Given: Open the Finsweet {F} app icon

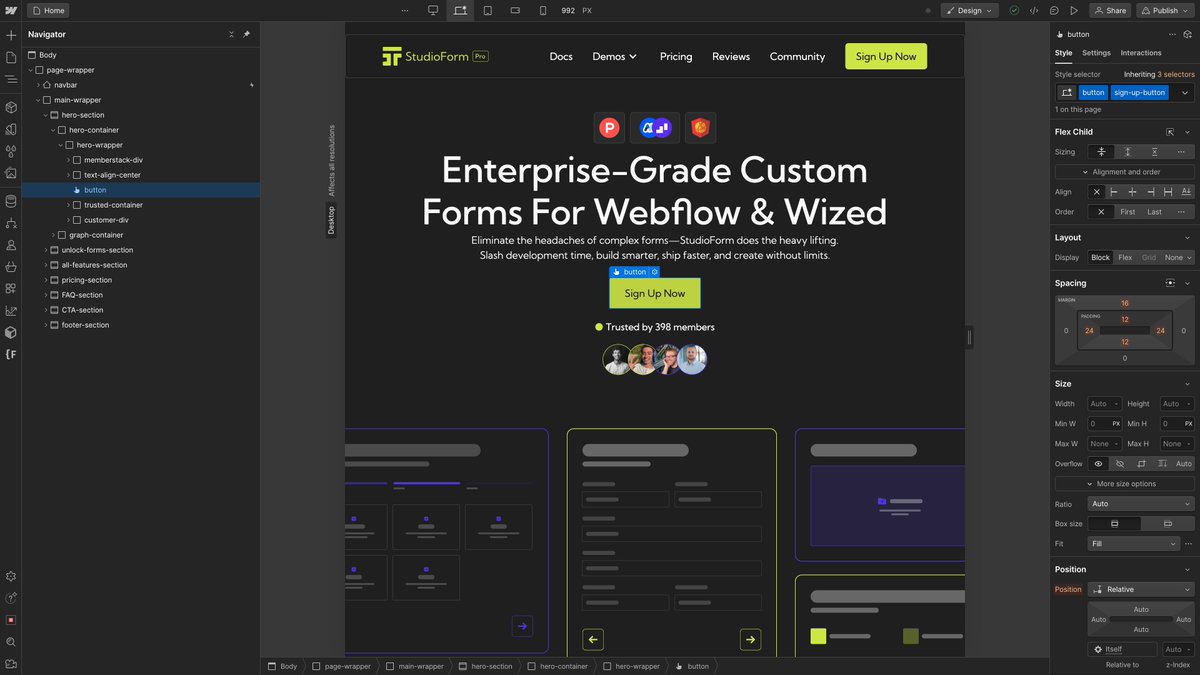Looking at the screenshot, I should tap(11, 354).
